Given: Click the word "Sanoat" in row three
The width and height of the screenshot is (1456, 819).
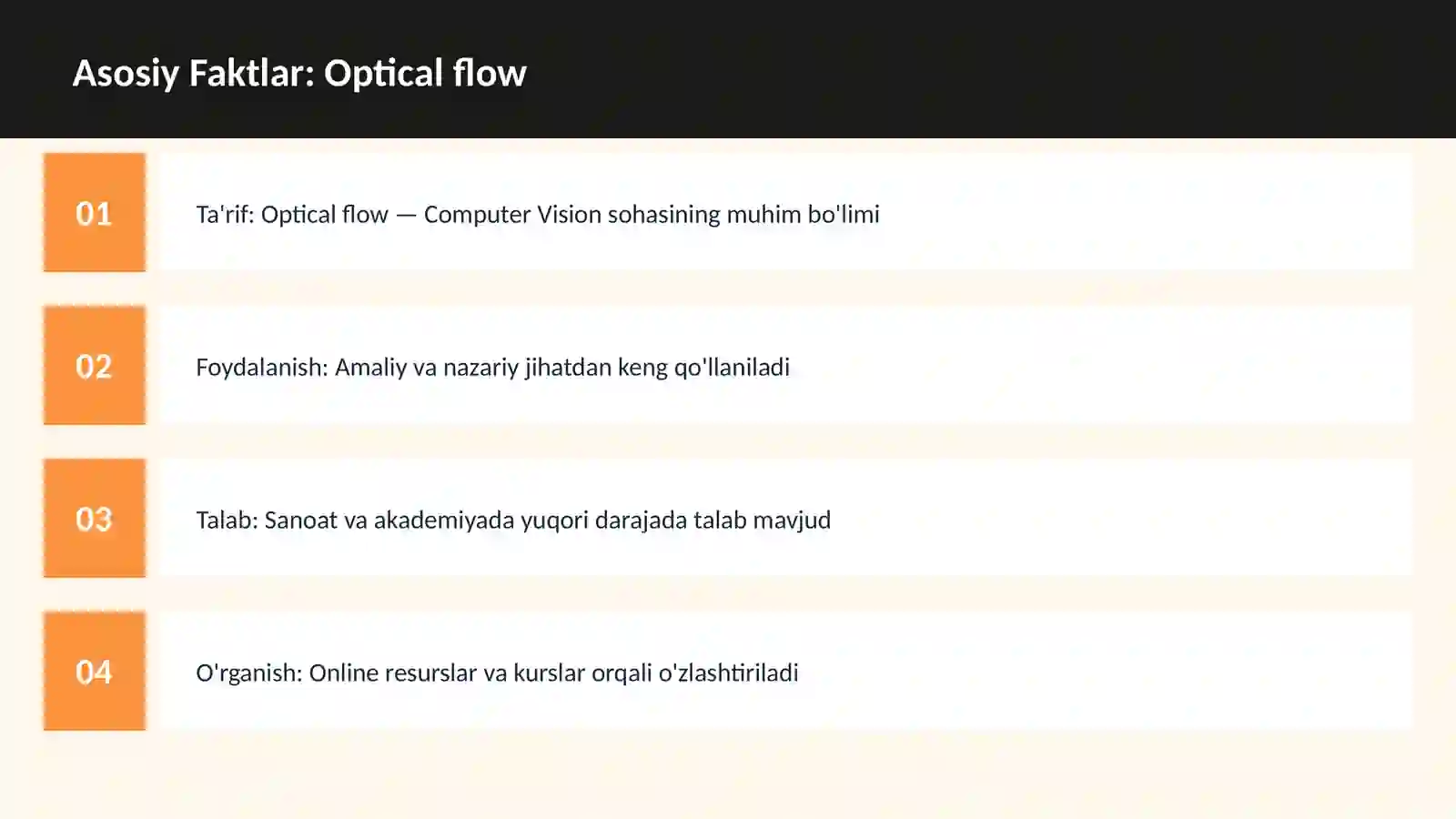Looking at the screenshot, I should (x=301, y=520).
